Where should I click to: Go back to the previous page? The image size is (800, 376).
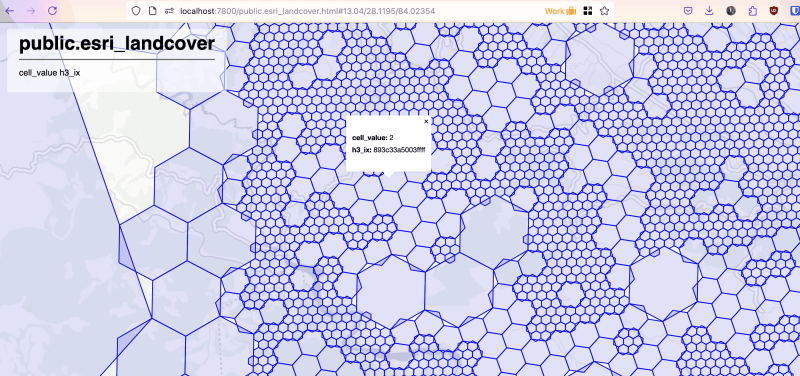coord(10,11)
